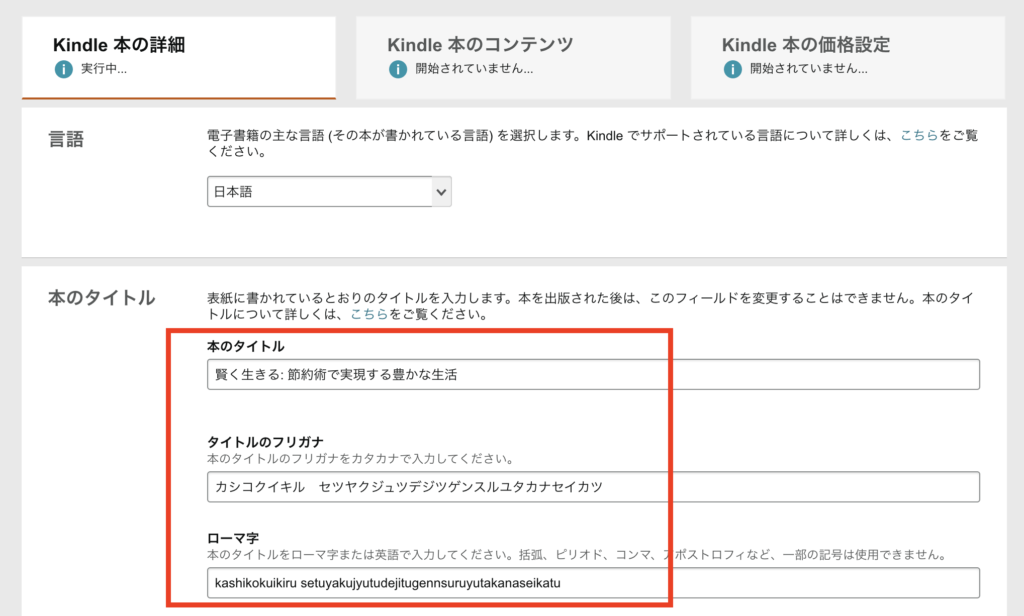The width and height of the screenshot is (1024, 616).
Task: Click info icon beside 実行中...
Action: coord(63,69)
